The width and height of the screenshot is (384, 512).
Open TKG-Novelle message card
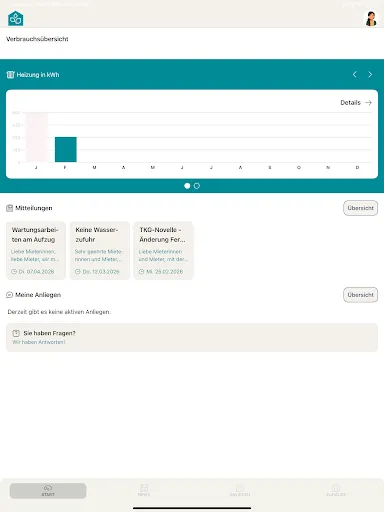[x=164, y=250]
